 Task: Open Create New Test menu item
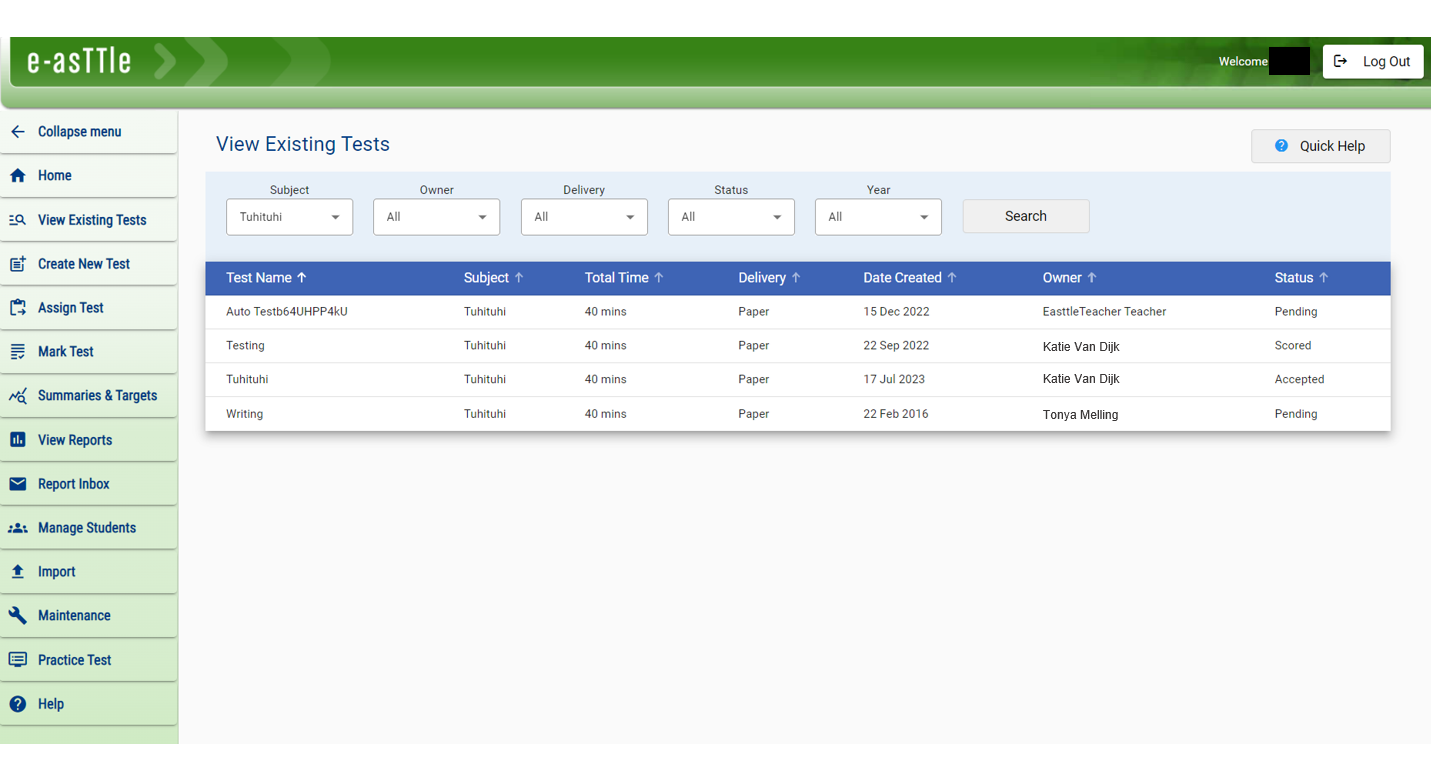pyautogui.click(x=84, y=264)
